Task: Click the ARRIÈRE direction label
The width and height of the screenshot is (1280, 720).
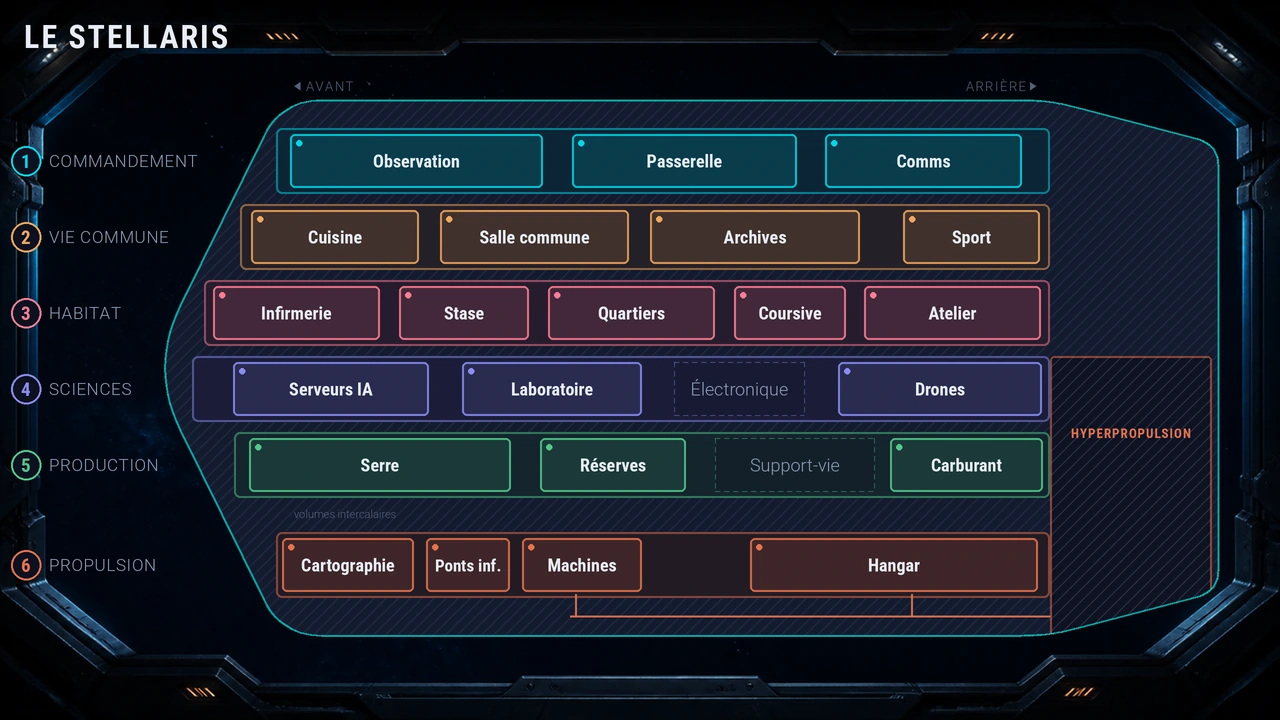Action: click(1001, 86)
